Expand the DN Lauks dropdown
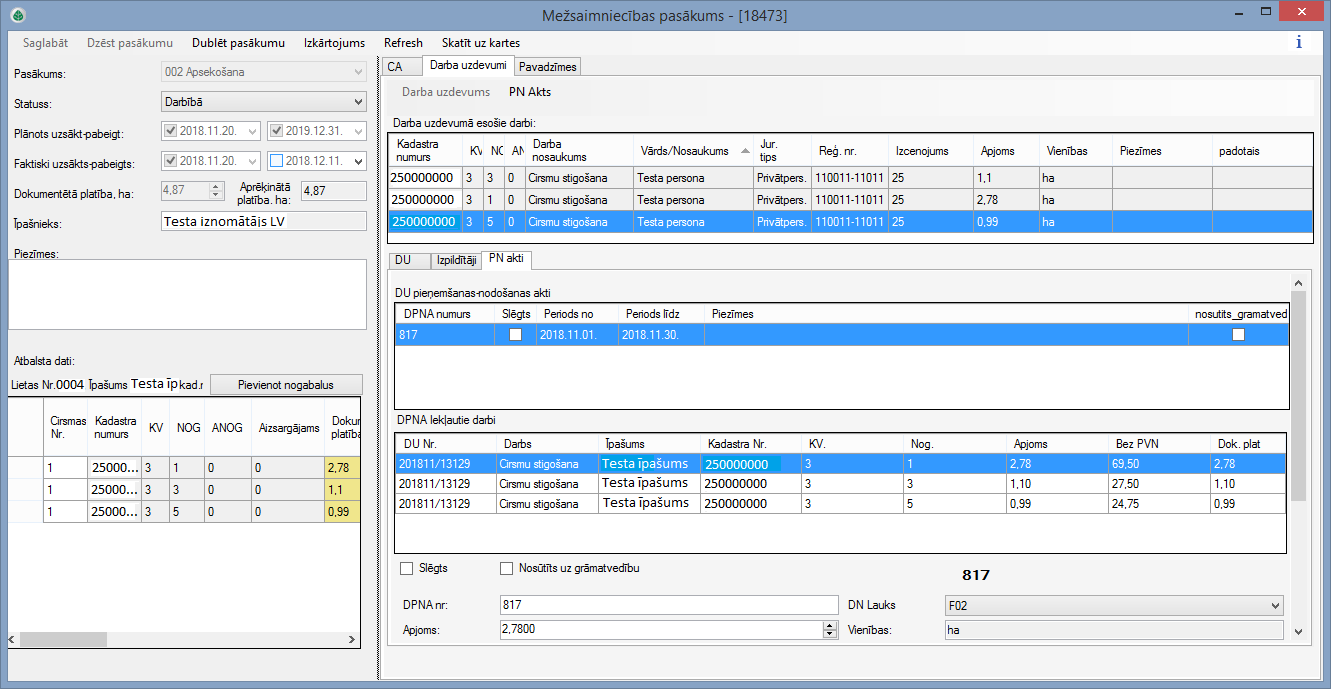Image resolution: width=1331 pixels, height=689 pixels. point(1274,605)
